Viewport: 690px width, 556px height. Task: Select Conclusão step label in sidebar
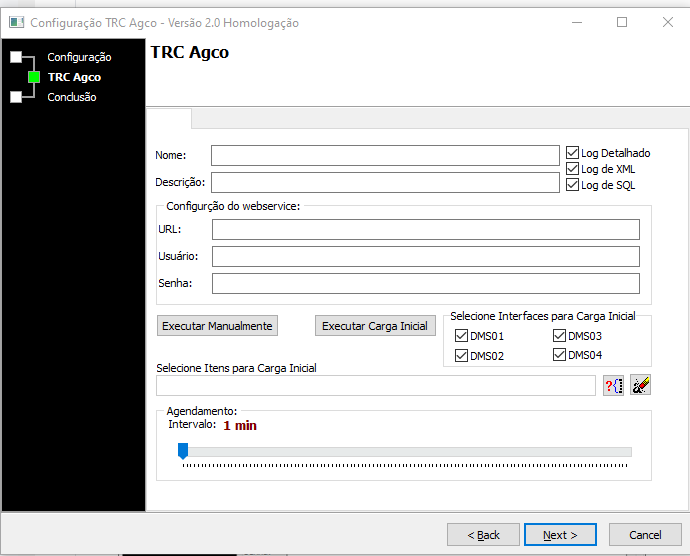pyautogui.click(x=72, y=97)
